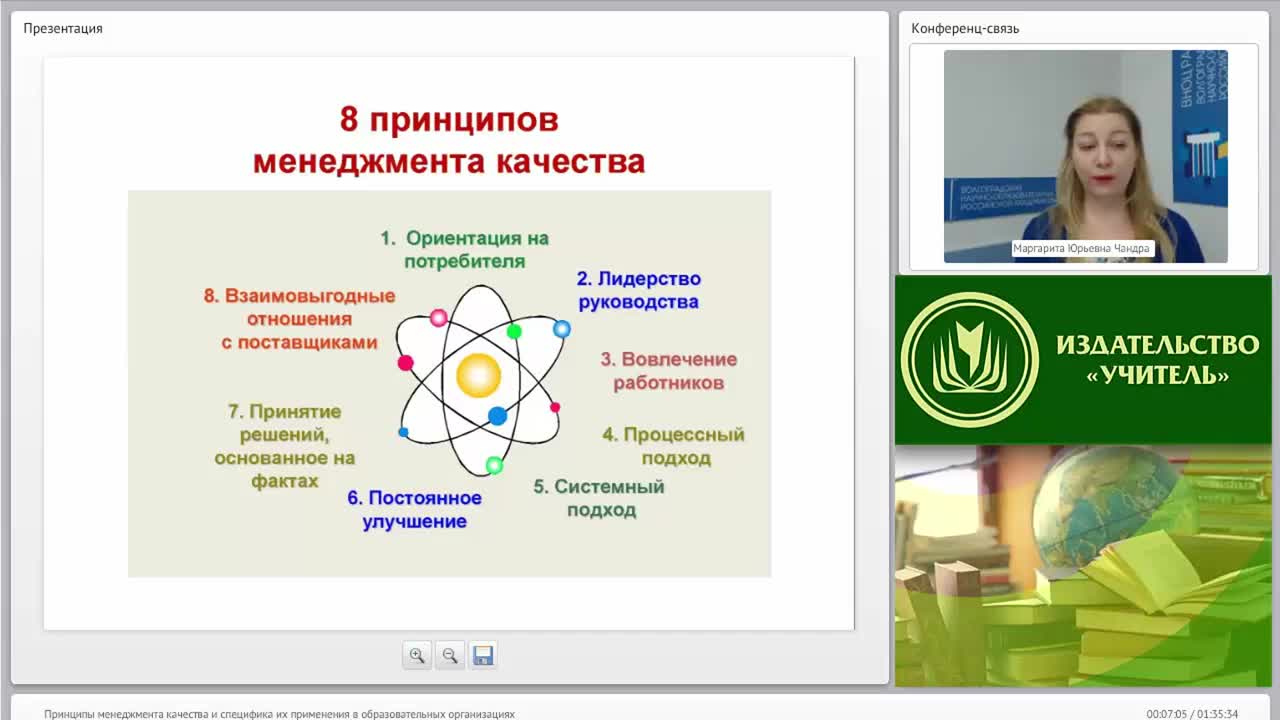Click the webinar title at the bottom

(279, 714)
